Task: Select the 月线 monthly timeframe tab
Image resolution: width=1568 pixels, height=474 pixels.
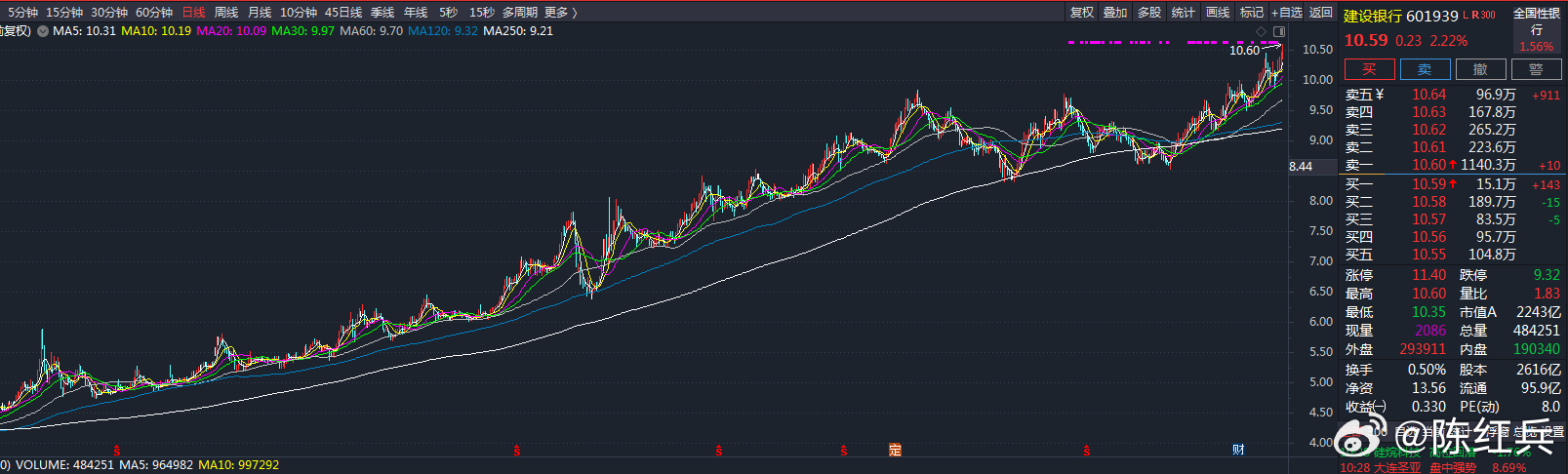Action: (260, 13)
